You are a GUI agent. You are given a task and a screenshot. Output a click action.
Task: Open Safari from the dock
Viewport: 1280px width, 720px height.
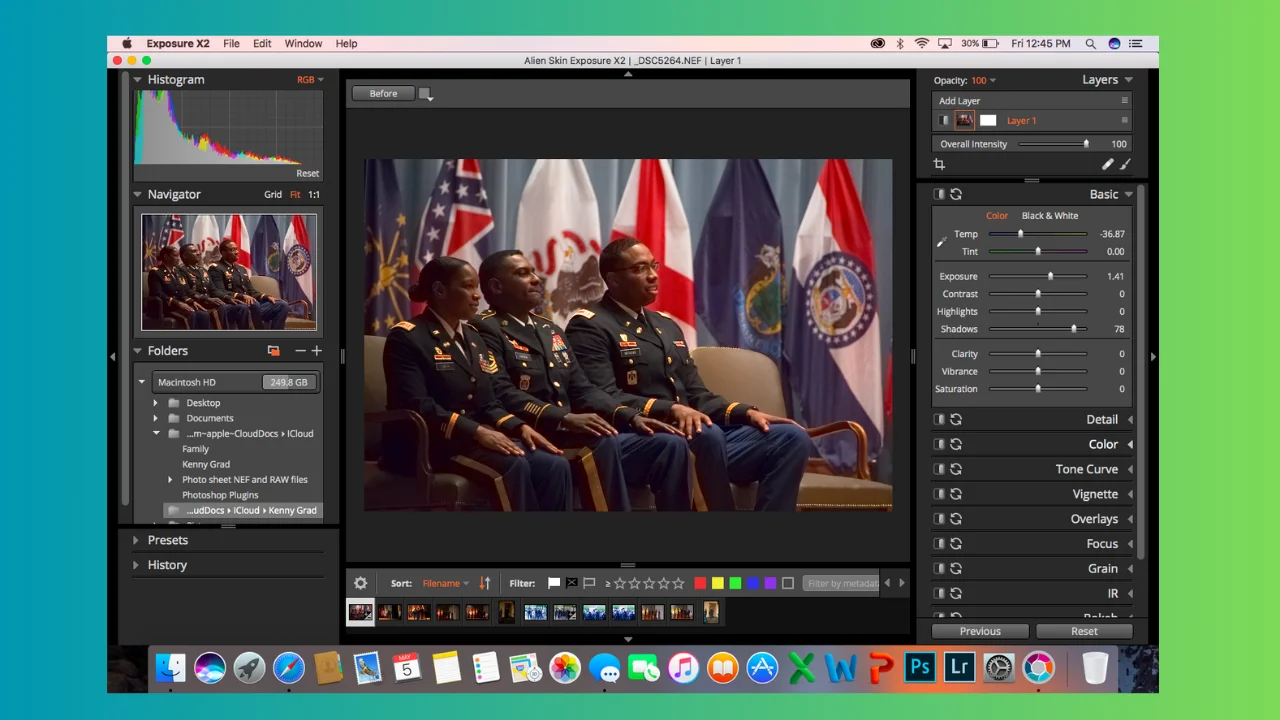(x=289, y=667)
